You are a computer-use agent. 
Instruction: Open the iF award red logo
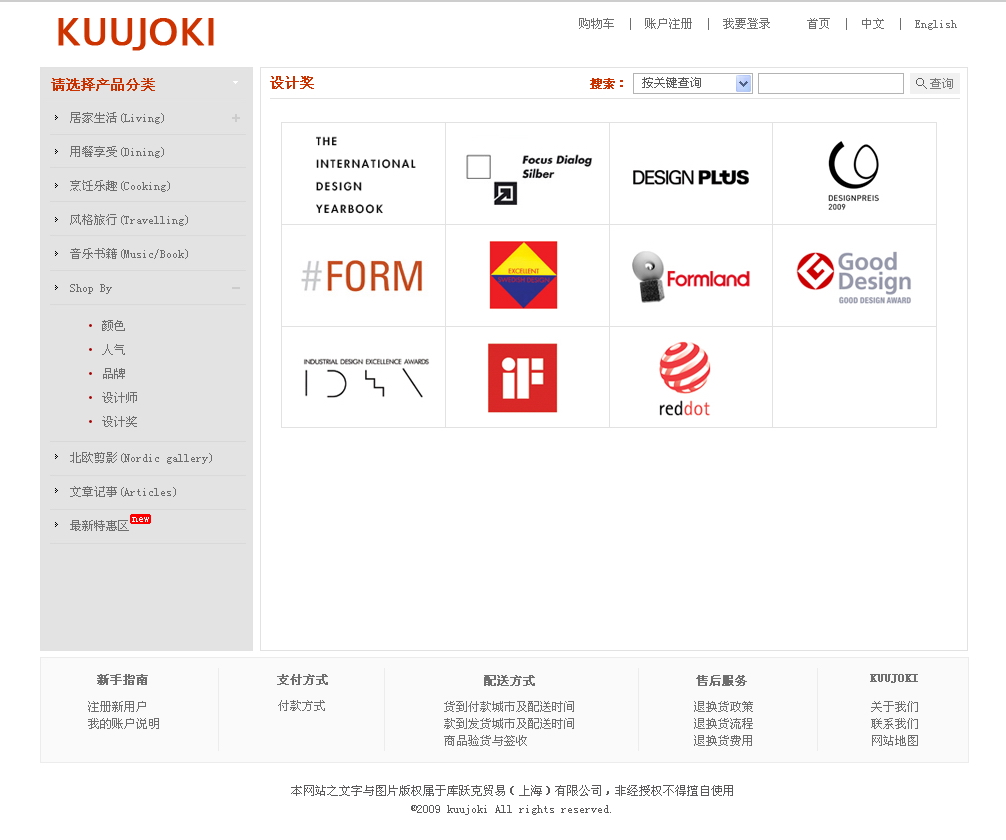tap(522, 377)
